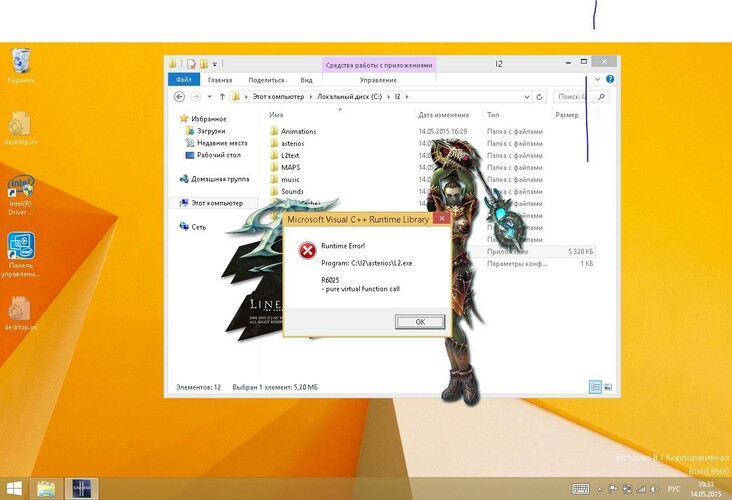The image size is (732, 500).
Task: Open the touch keyboard from the taskbar
Action: [x=580, y=489]
